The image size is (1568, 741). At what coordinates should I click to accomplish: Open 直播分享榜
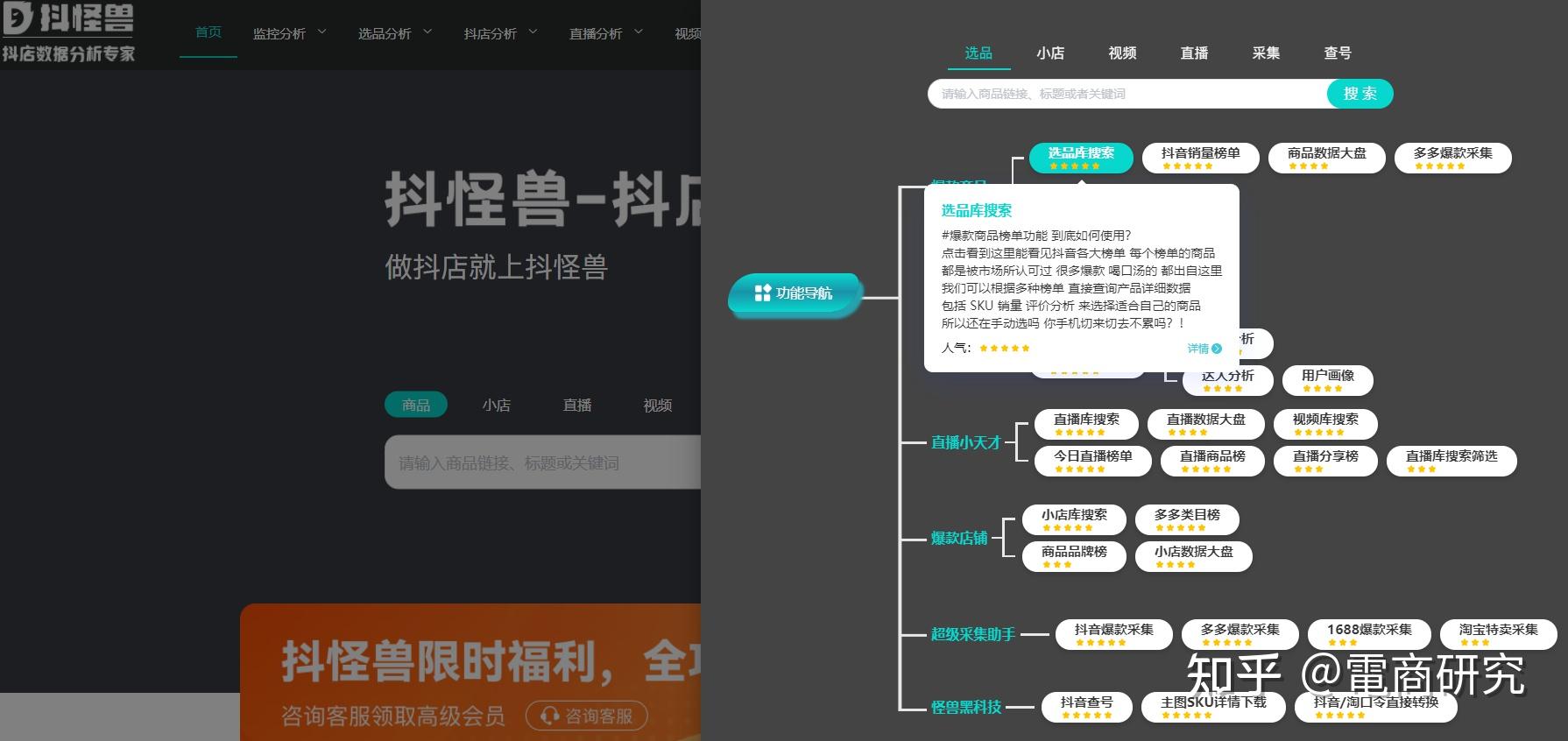1325,461
